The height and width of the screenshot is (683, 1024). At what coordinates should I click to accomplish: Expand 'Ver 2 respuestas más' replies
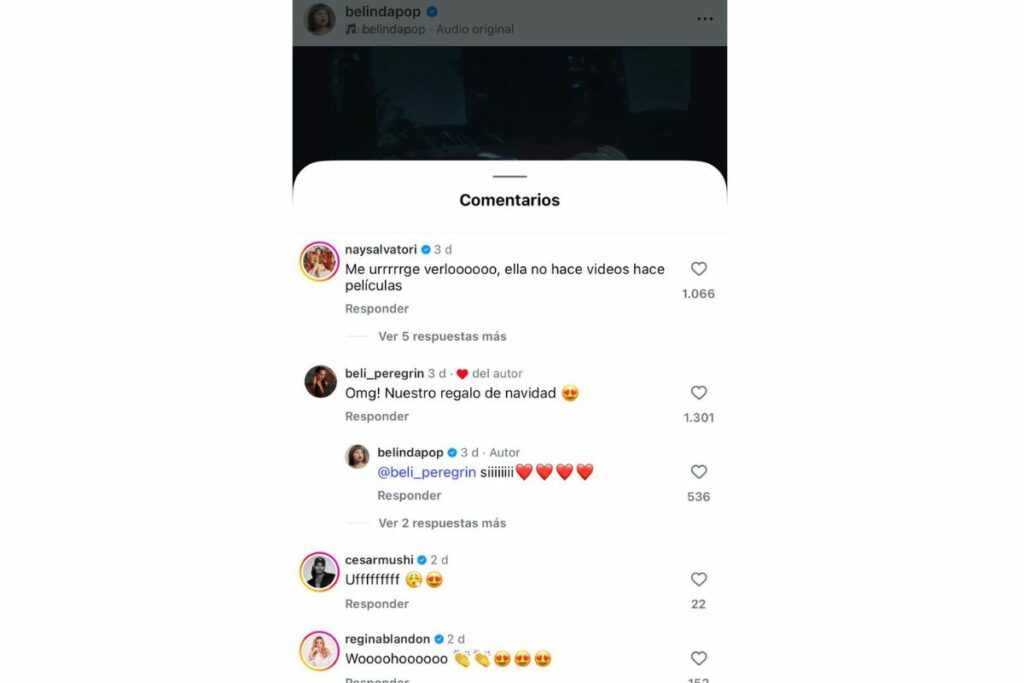click(442, 523)
